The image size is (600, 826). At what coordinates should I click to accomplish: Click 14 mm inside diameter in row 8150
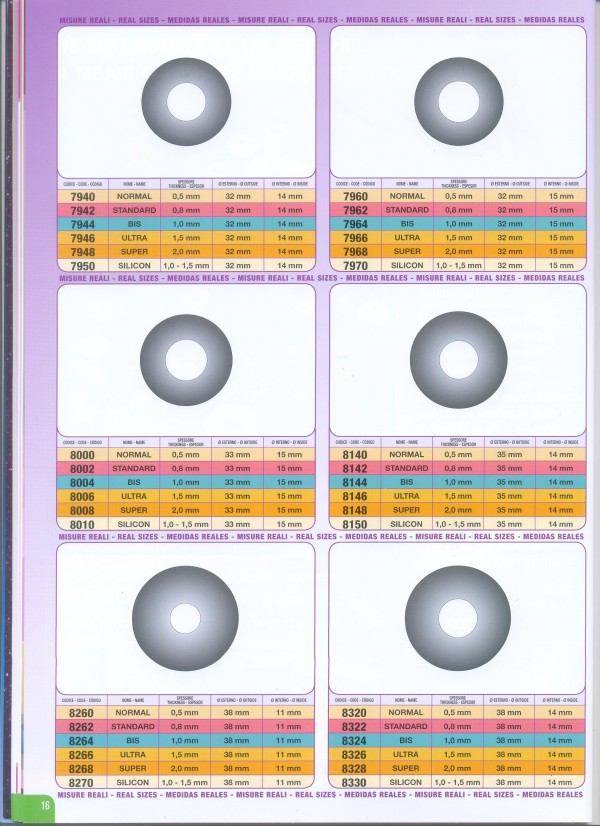click(x=560, y=524)
